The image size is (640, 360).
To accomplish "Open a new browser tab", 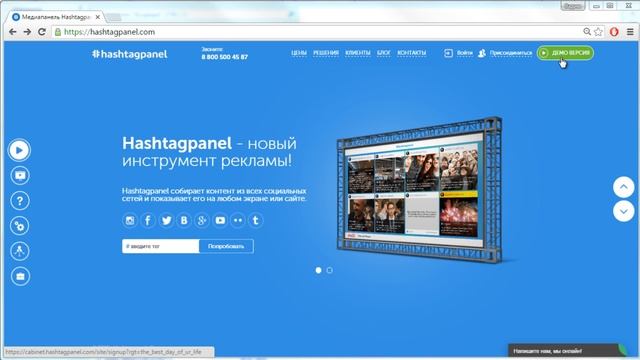I will [114, 17].
